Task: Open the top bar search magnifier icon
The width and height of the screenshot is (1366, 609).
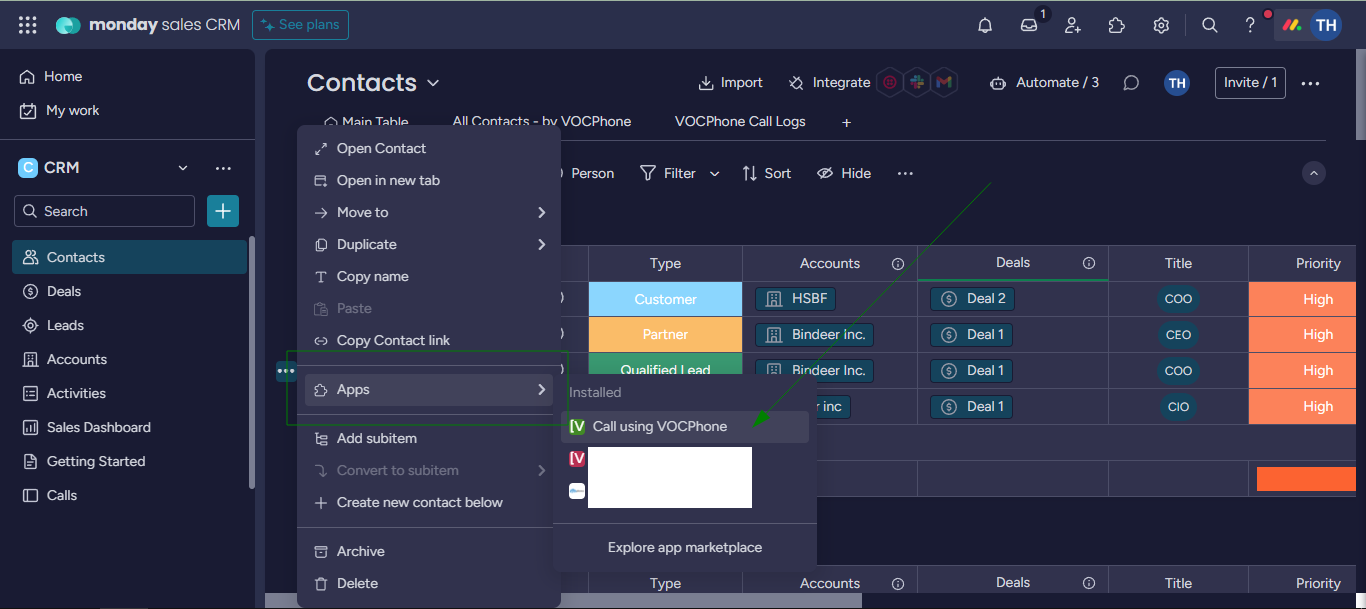Action: tap(1209, 25)
